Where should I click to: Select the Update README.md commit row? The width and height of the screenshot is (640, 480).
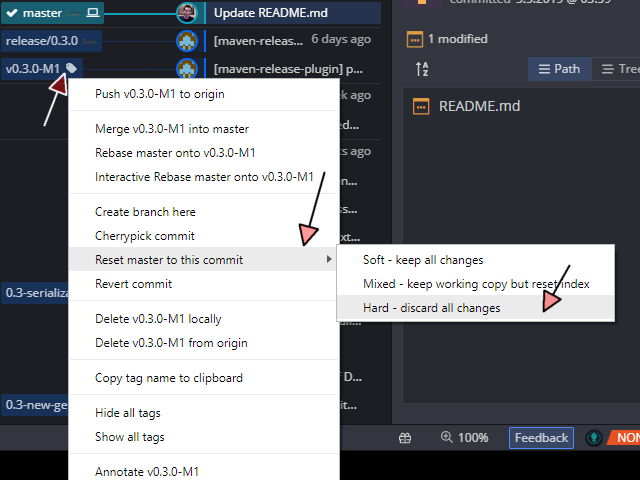point(293,13)
